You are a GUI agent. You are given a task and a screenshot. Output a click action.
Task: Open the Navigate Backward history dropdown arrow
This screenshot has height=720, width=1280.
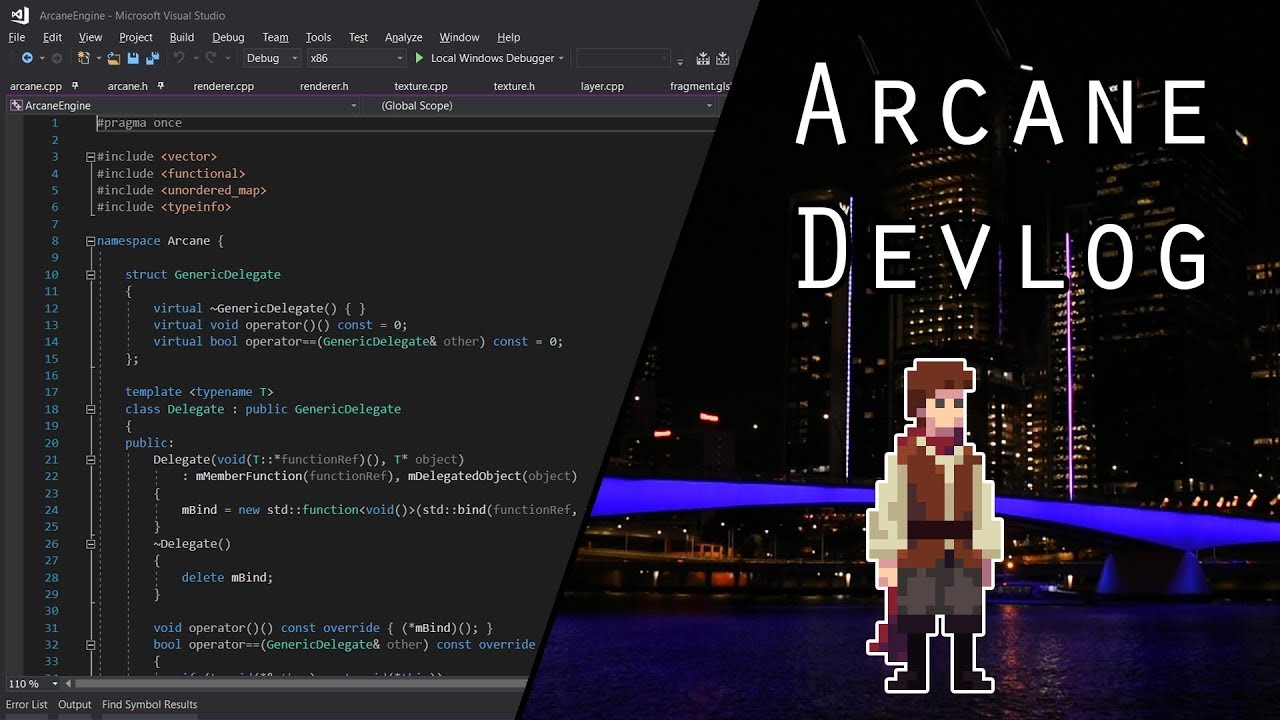(x=40, y=59)
